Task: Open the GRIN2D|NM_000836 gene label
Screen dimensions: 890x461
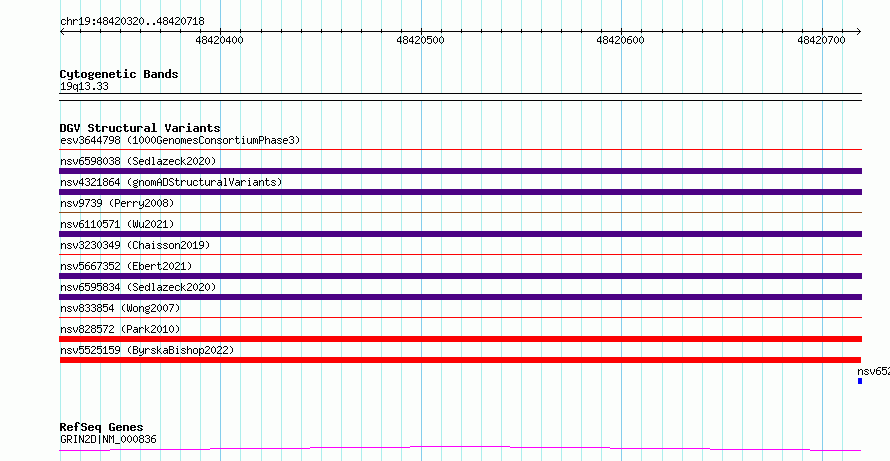Action: [x=108, y=439]
